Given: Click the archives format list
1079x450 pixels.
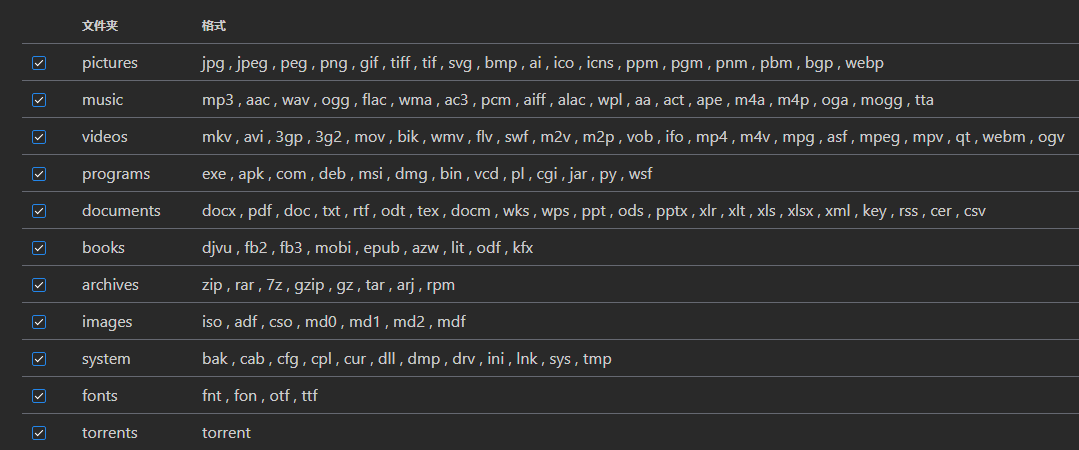Looking at the screenshot, I should pos(328,286).
